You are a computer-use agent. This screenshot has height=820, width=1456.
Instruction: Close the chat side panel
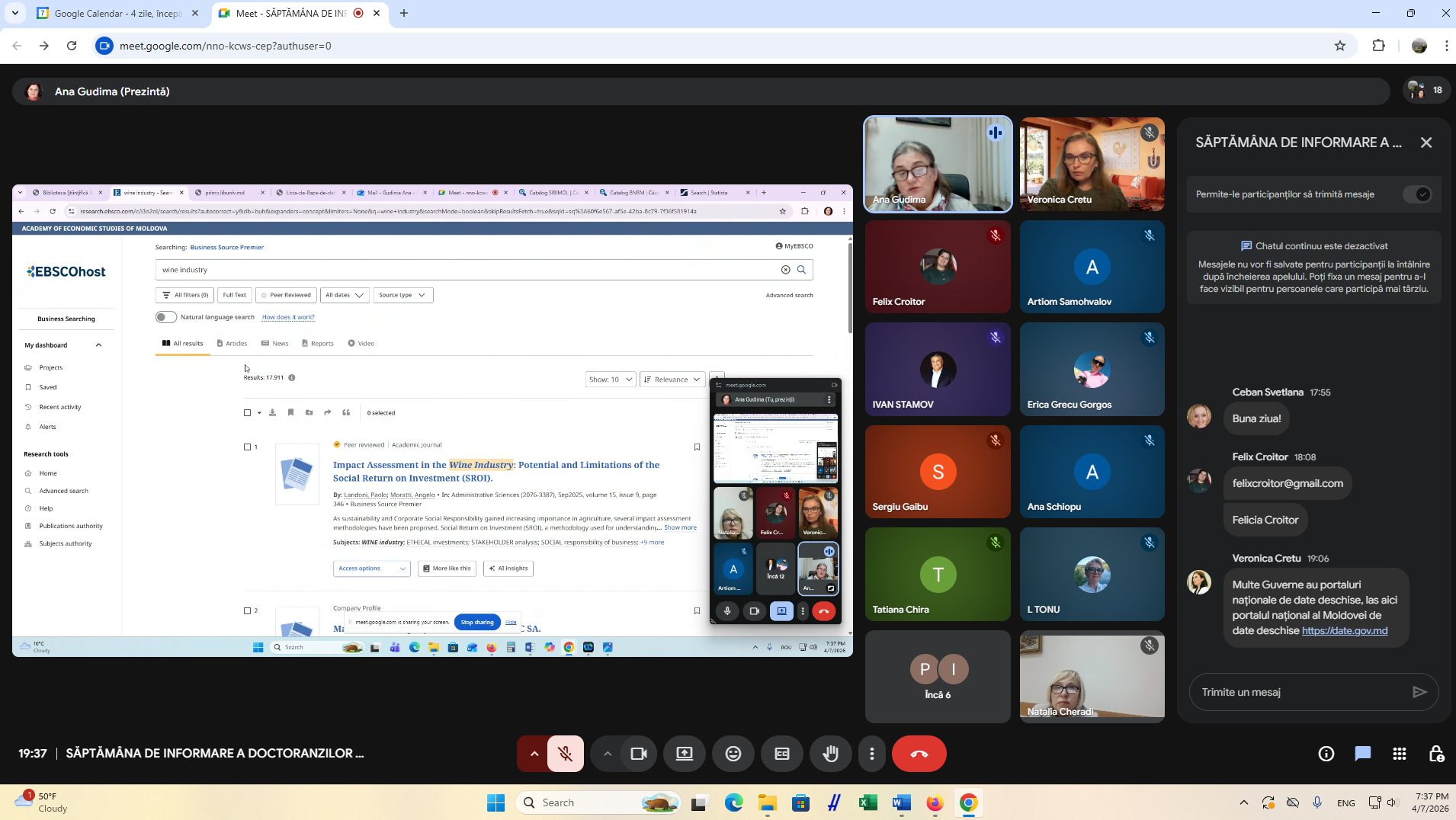1426,143
